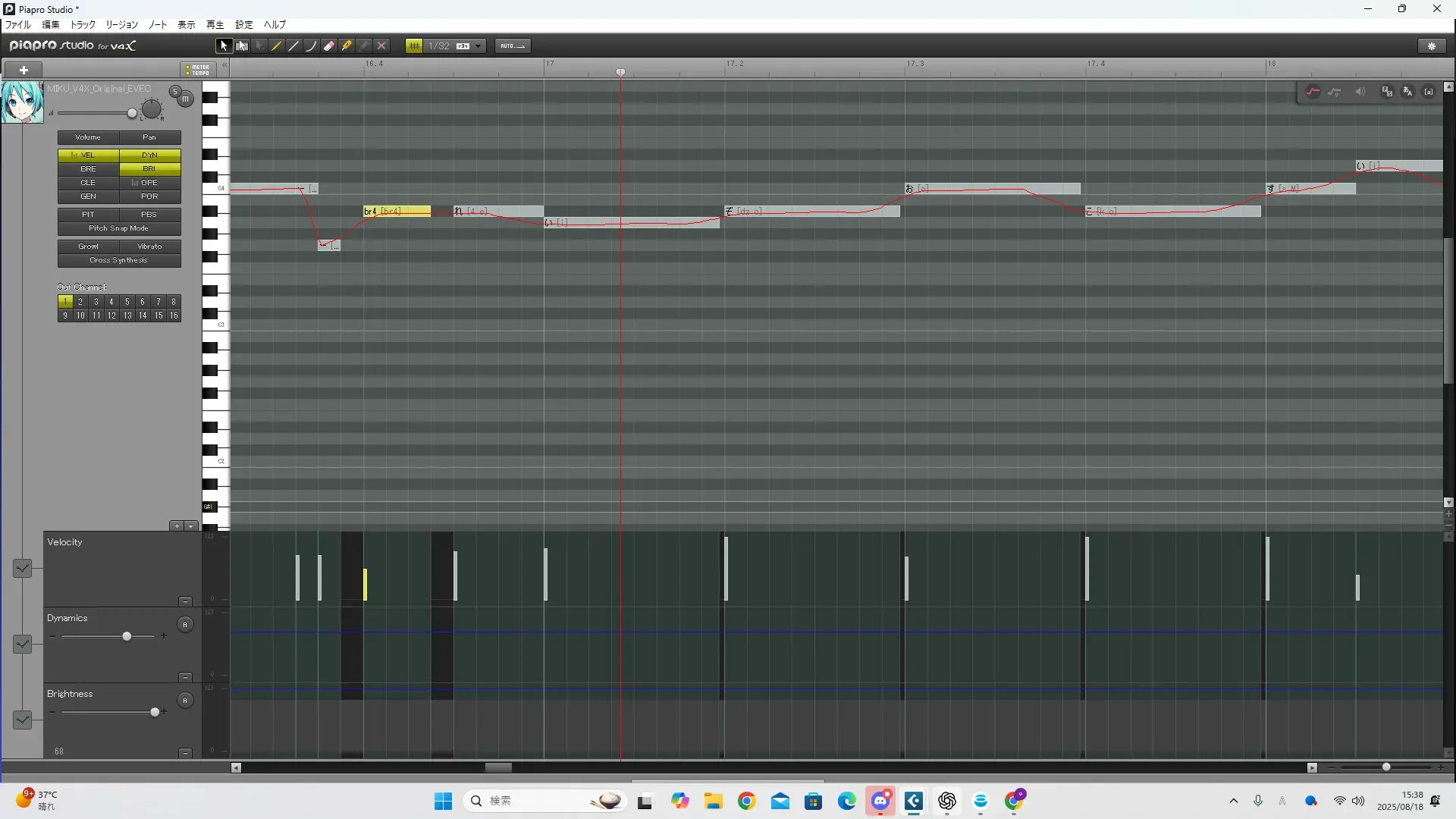Select the curve draw tool
The width and height of the screenshot is (1456, 819).
(312, 46)
